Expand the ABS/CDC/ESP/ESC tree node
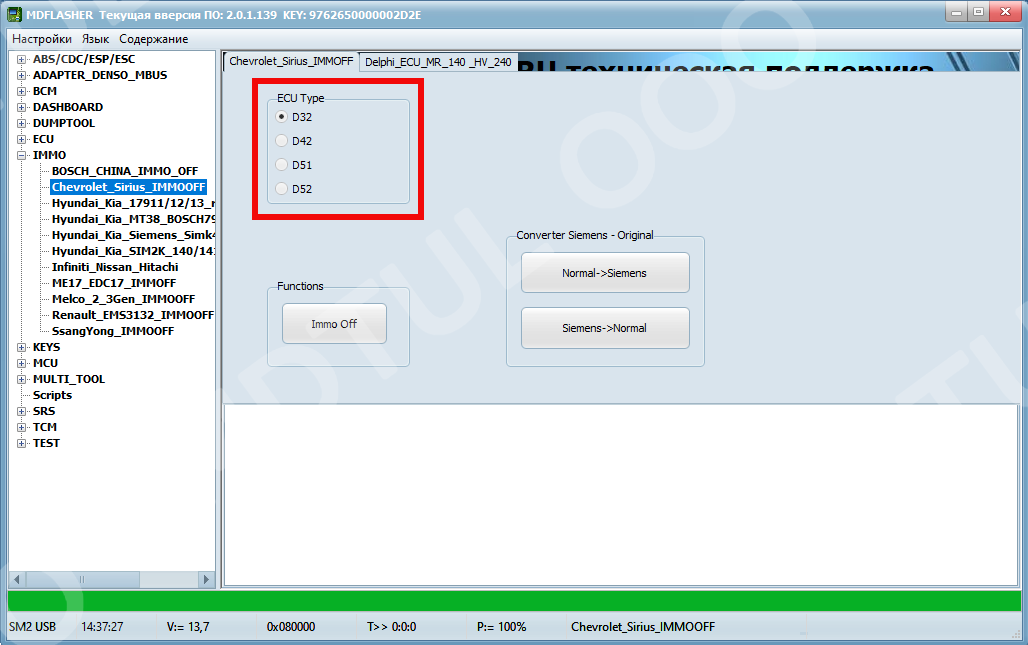Screen dimensions: 1028x645 tap(22, 59)
